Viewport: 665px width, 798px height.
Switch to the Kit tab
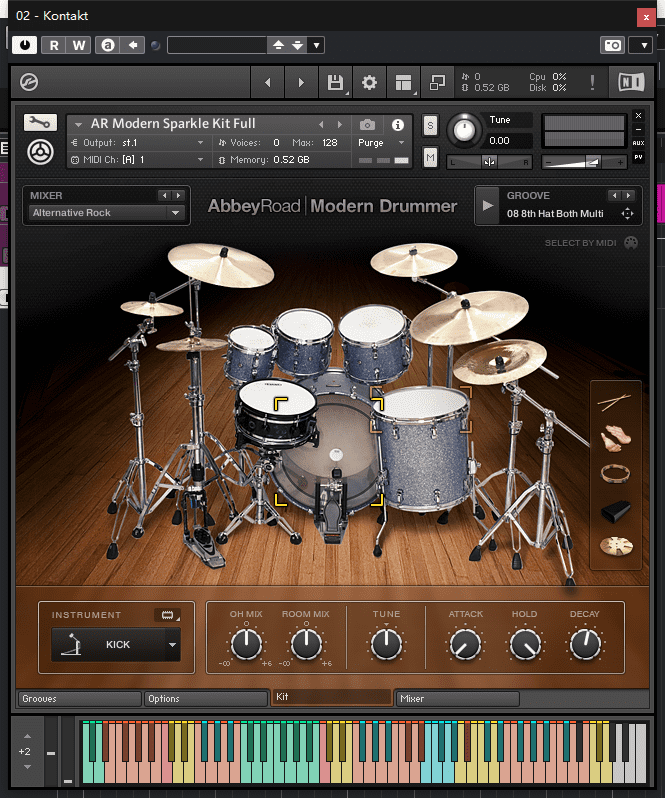click(331, 697)
